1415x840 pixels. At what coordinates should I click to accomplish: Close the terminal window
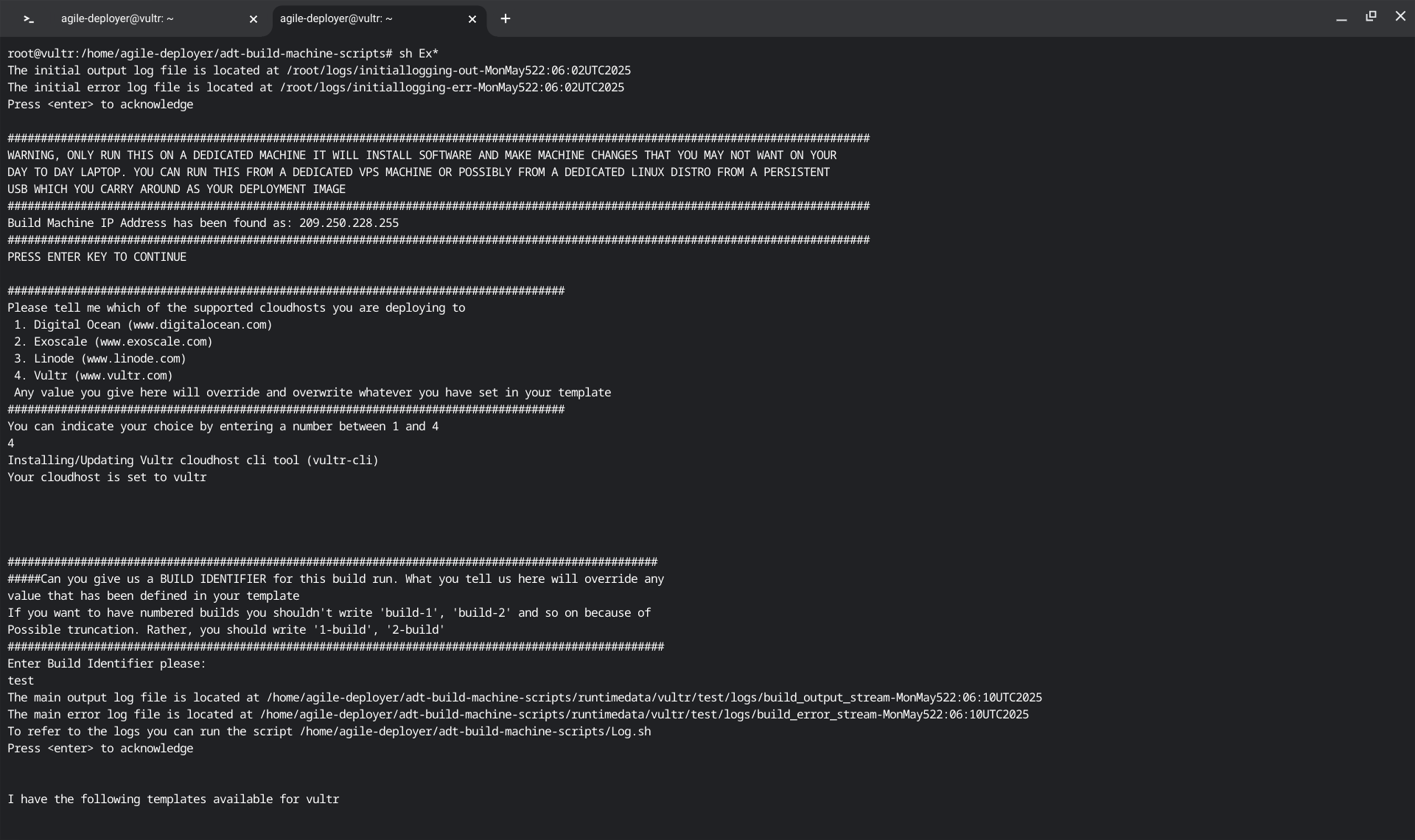1400,16
